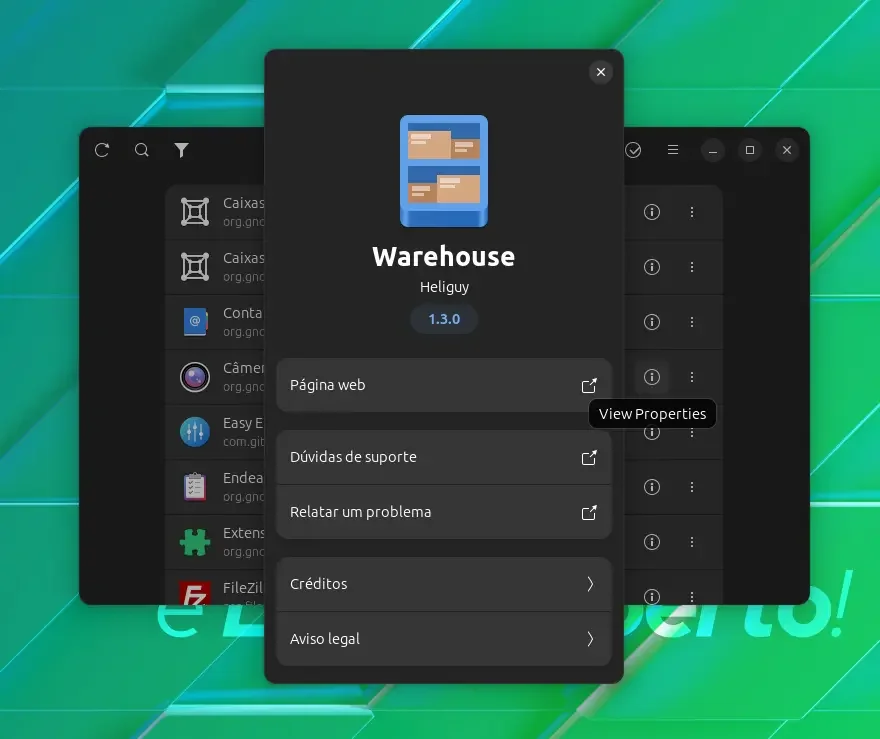
Task: Click the Câmera app icon
Action: pos(195,377)
